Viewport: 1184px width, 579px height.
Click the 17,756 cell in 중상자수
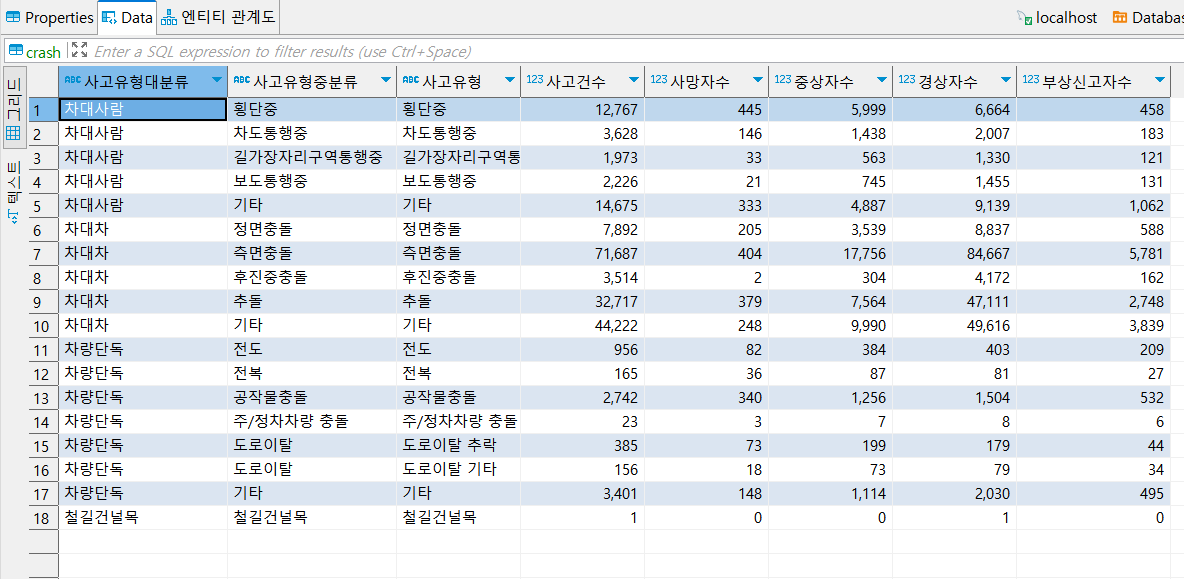(831, 254)
